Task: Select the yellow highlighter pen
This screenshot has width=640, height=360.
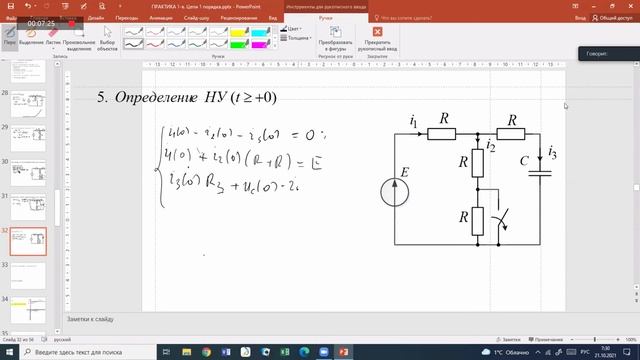Action: [x=240, y=31]
